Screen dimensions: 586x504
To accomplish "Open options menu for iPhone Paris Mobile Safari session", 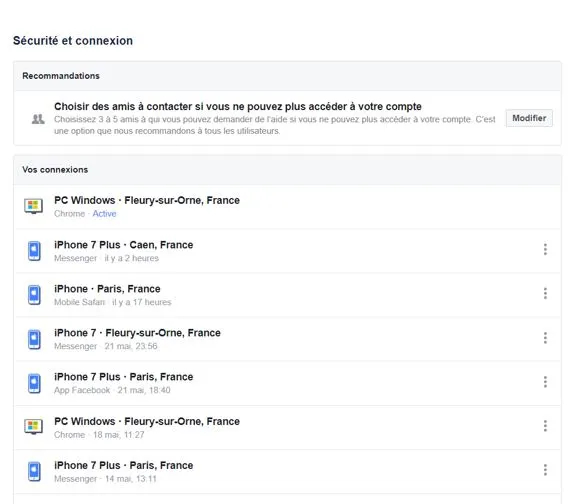I will [545, 293].
